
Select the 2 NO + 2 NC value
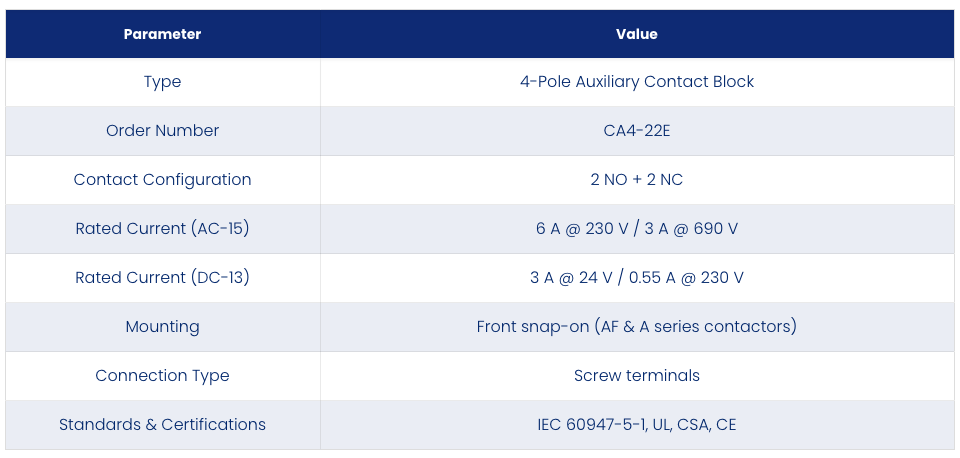coord(637,180)
